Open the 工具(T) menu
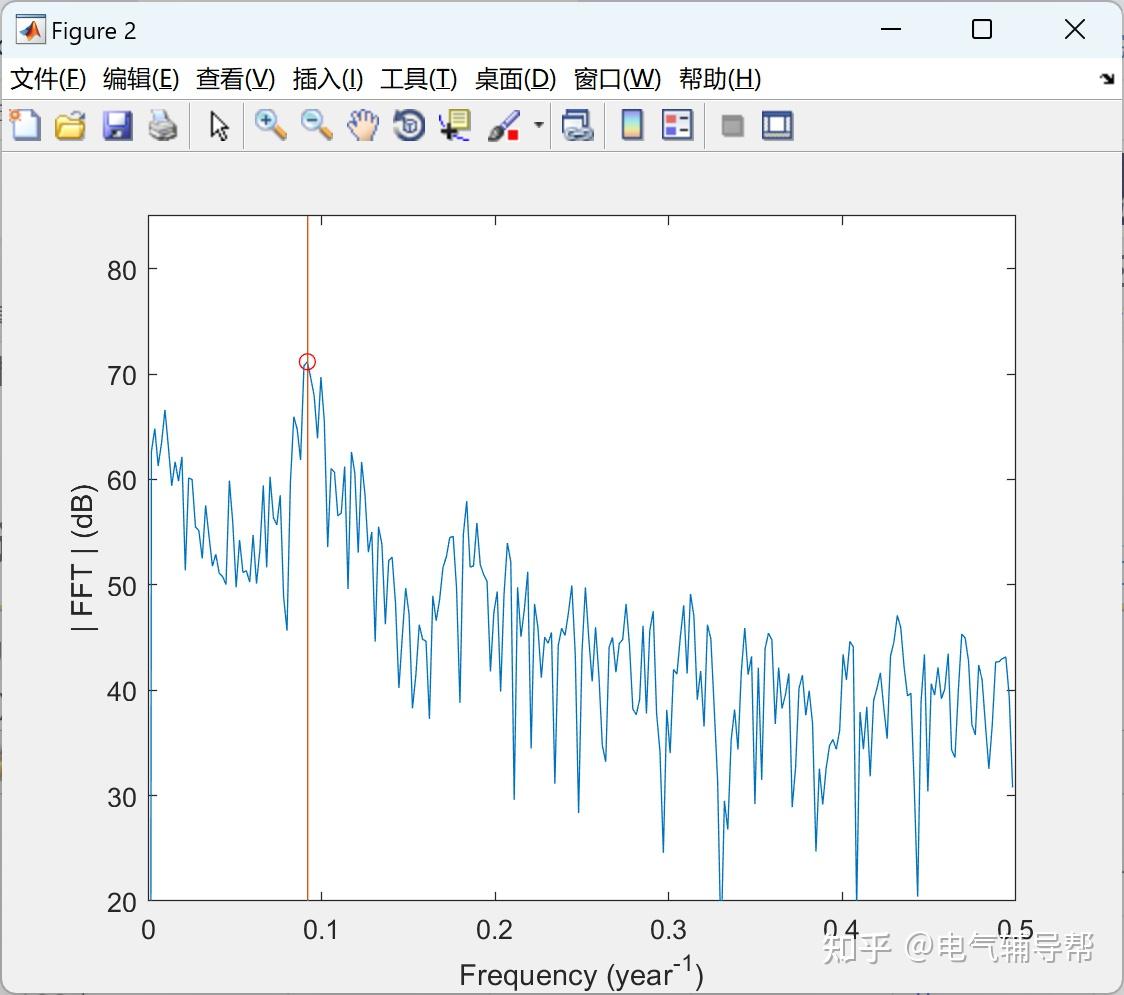The image size is (1124, 995). pyautogui.click(x=418, y=79)
